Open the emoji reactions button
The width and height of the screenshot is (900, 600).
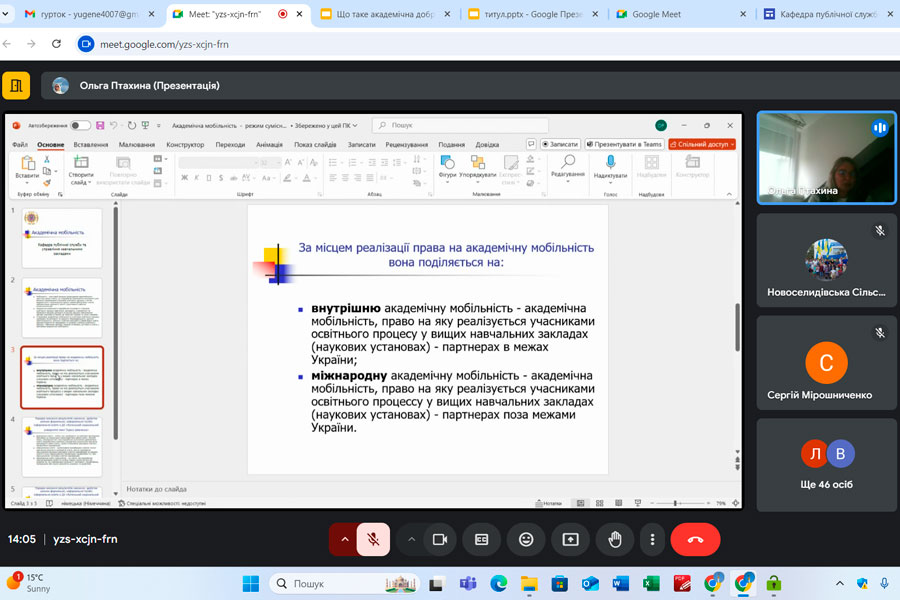[x=526, y=539]
